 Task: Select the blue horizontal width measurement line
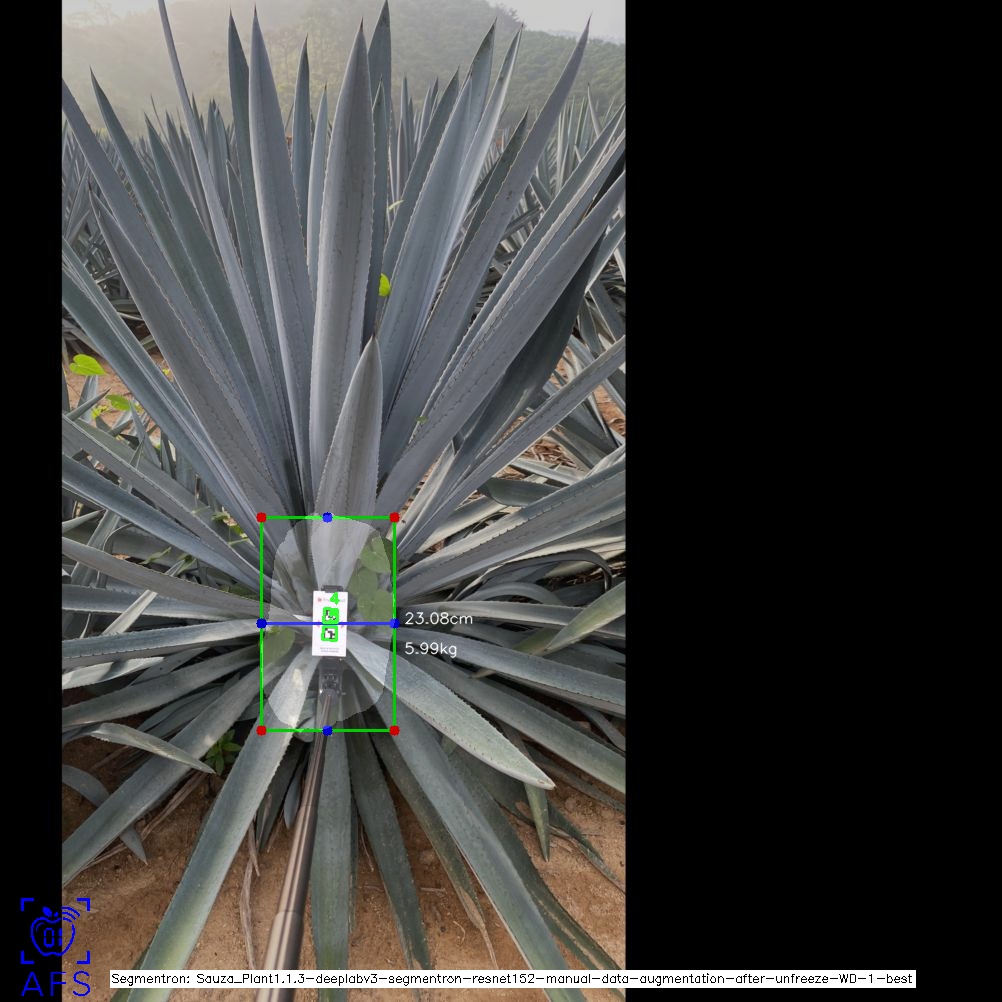click(x=290, y=623)
